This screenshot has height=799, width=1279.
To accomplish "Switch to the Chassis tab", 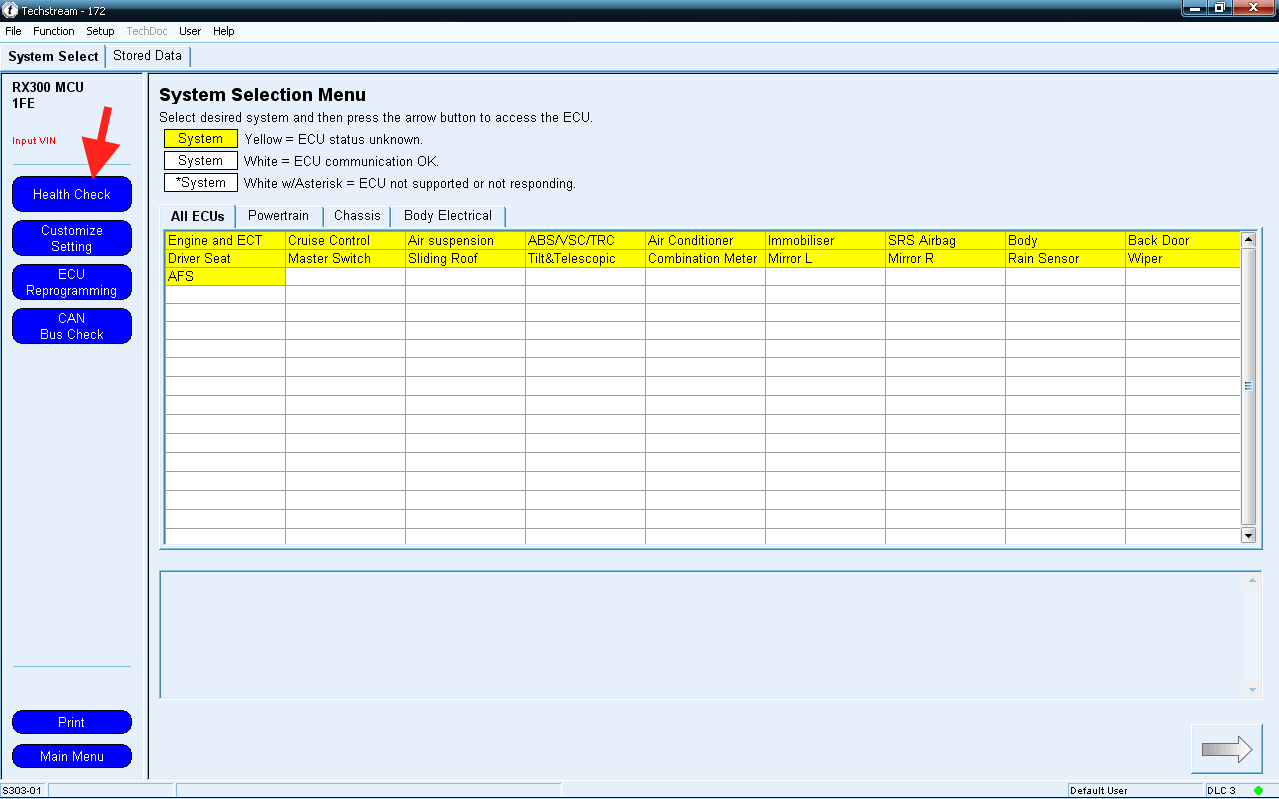I will click(x=357, y=216).
